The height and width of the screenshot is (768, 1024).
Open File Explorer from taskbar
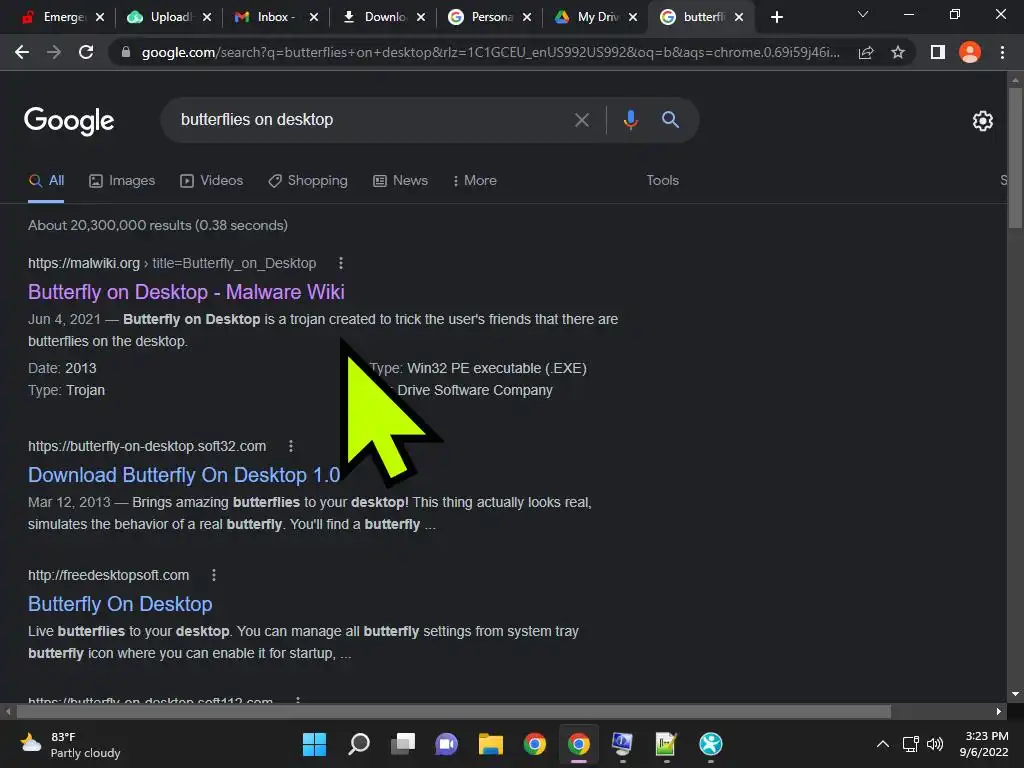490,744
